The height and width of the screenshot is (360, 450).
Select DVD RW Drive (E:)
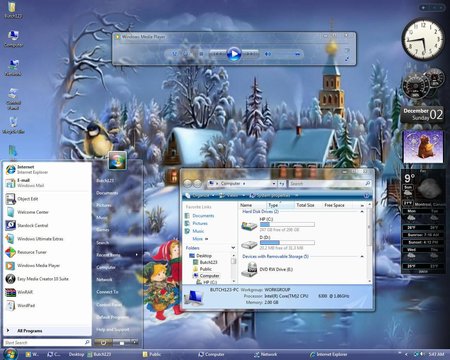tap(267, 269)
